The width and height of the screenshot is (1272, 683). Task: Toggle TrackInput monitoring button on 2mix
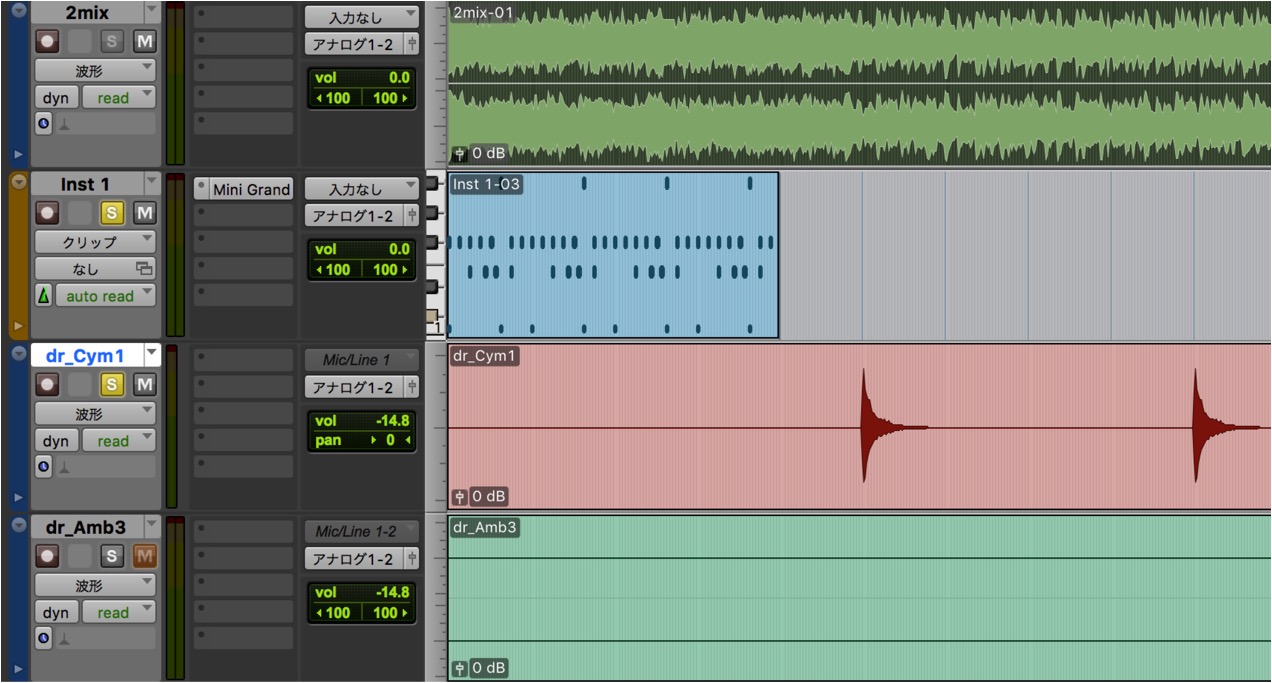coord(79,41)
